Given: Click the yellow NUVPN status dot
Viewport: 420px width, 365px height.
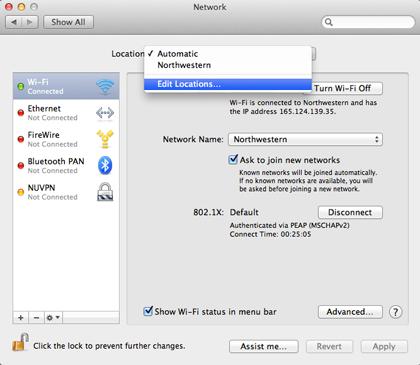Looking at the screenshot, I should (21, 192).
